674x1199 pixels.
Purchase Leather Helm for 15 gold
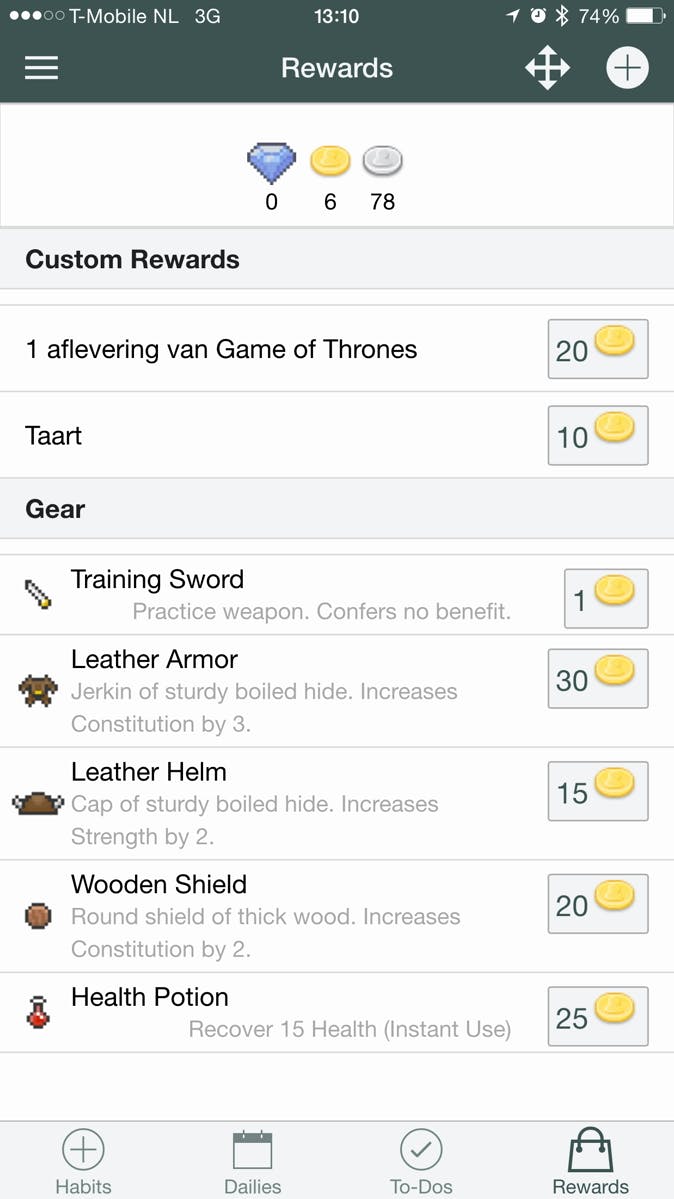pos(597,791)
